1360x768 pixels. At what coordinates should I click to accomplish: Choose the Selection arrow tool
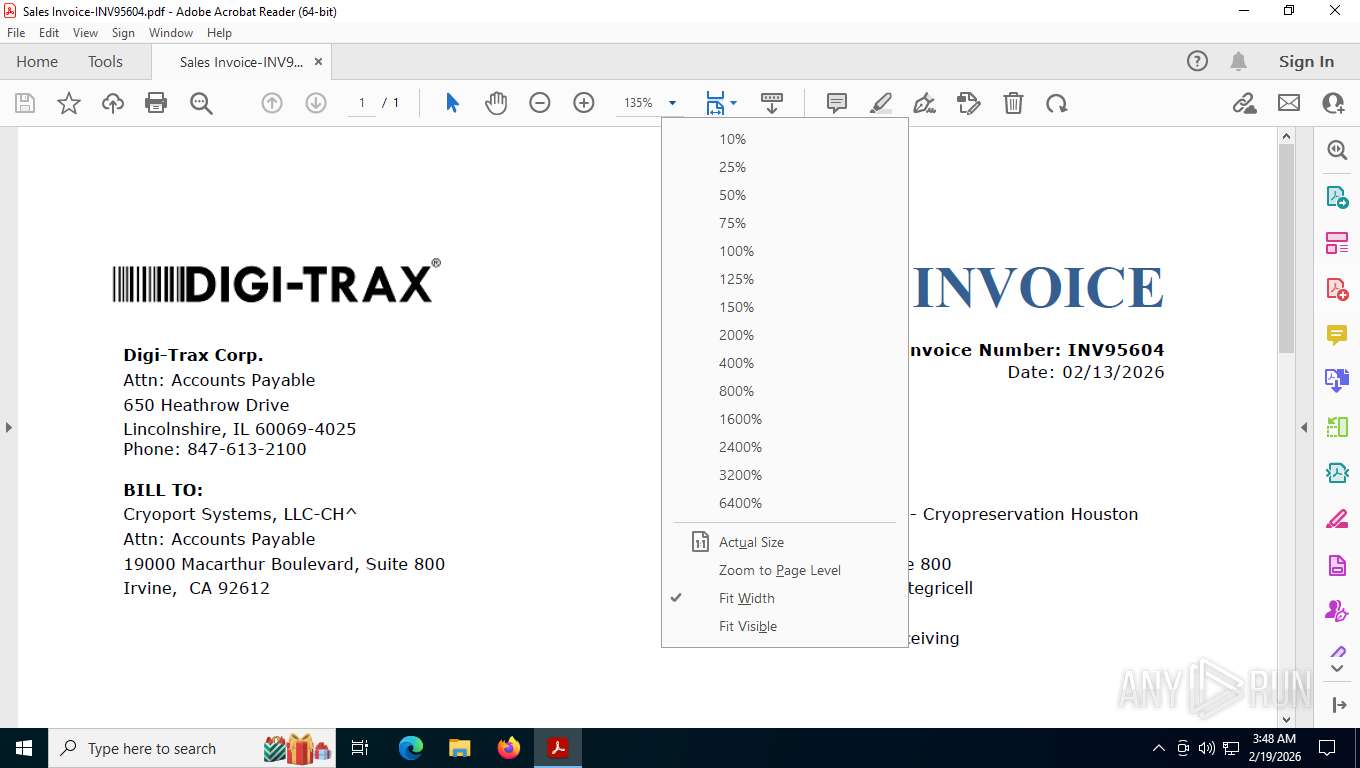[x=452, y=103]
